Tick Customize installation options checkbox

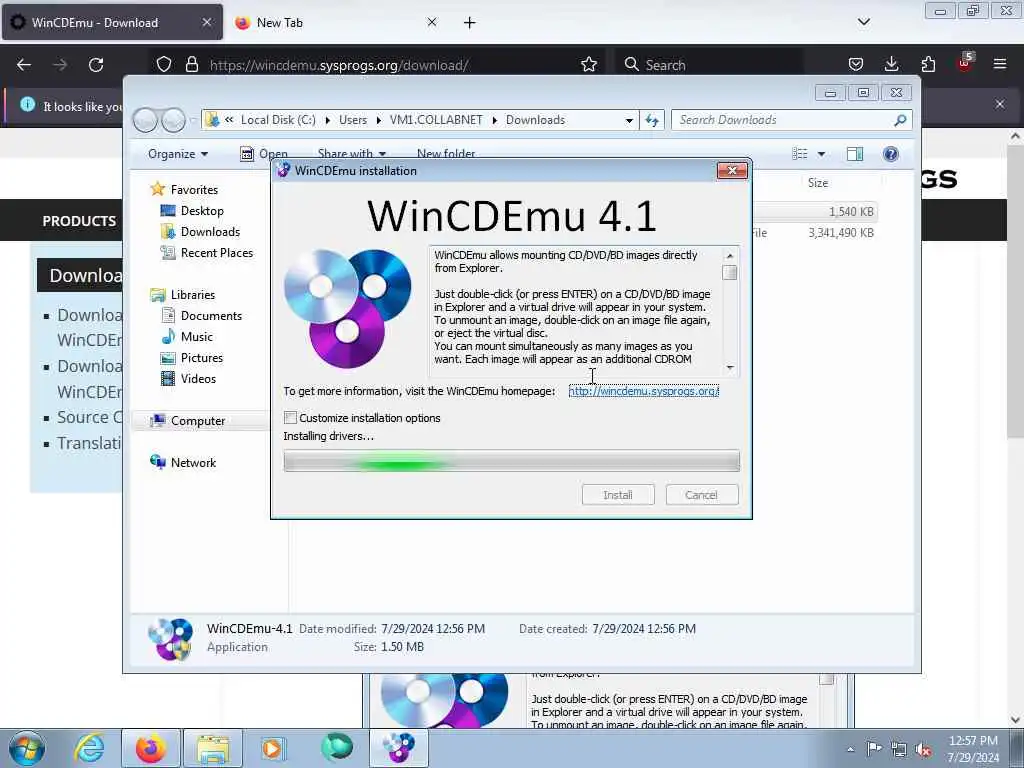[x=291, y=418]
